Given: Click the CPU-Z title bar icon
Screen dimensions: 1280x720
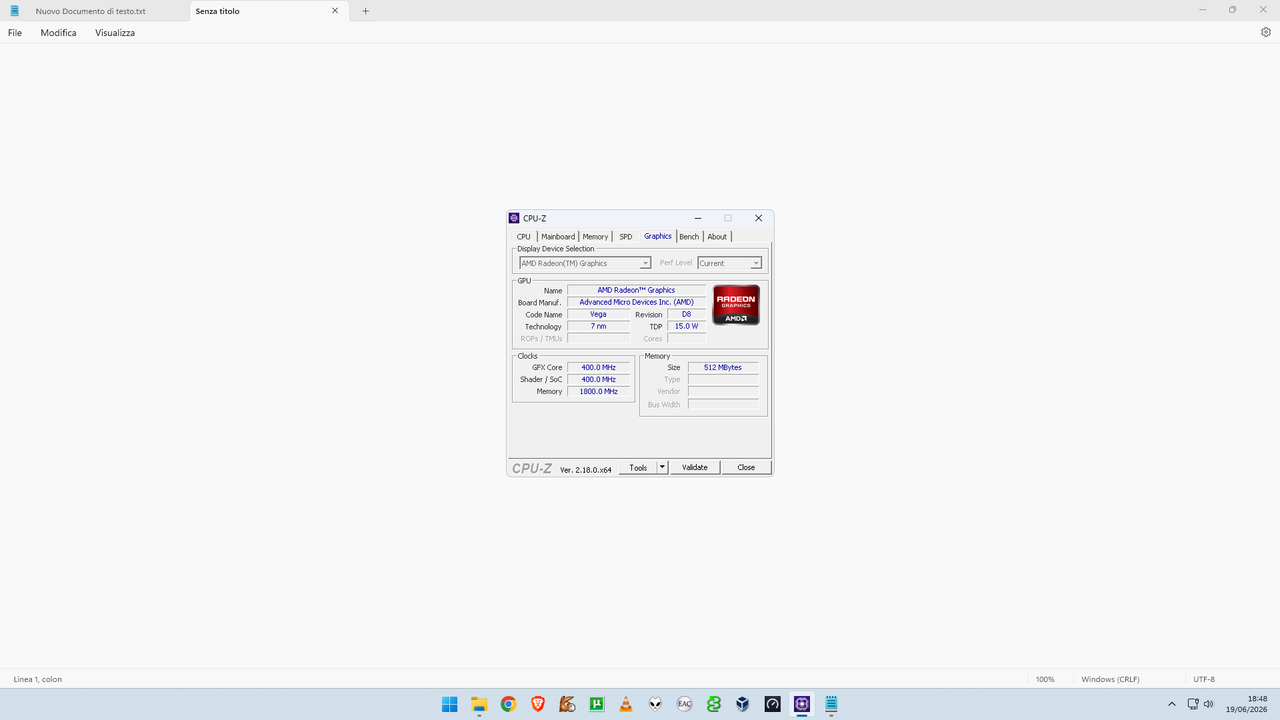Looking at the screenshot, I should coord(514,218).
